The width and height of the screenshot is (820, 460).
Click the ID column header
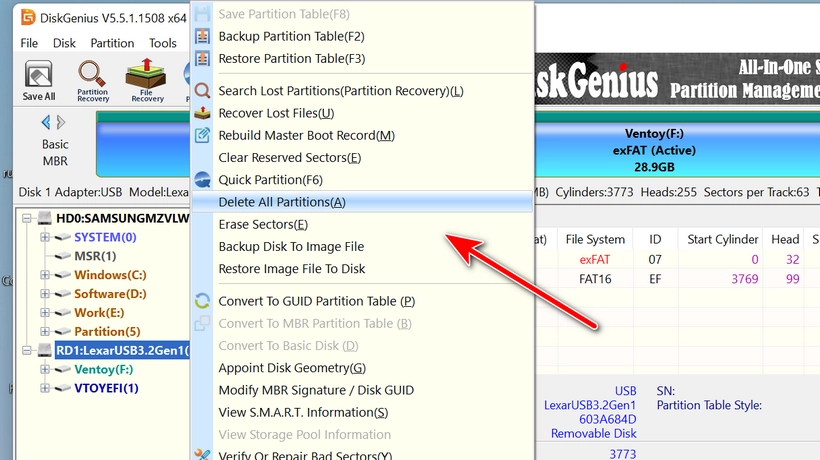(x=655, y=239)
